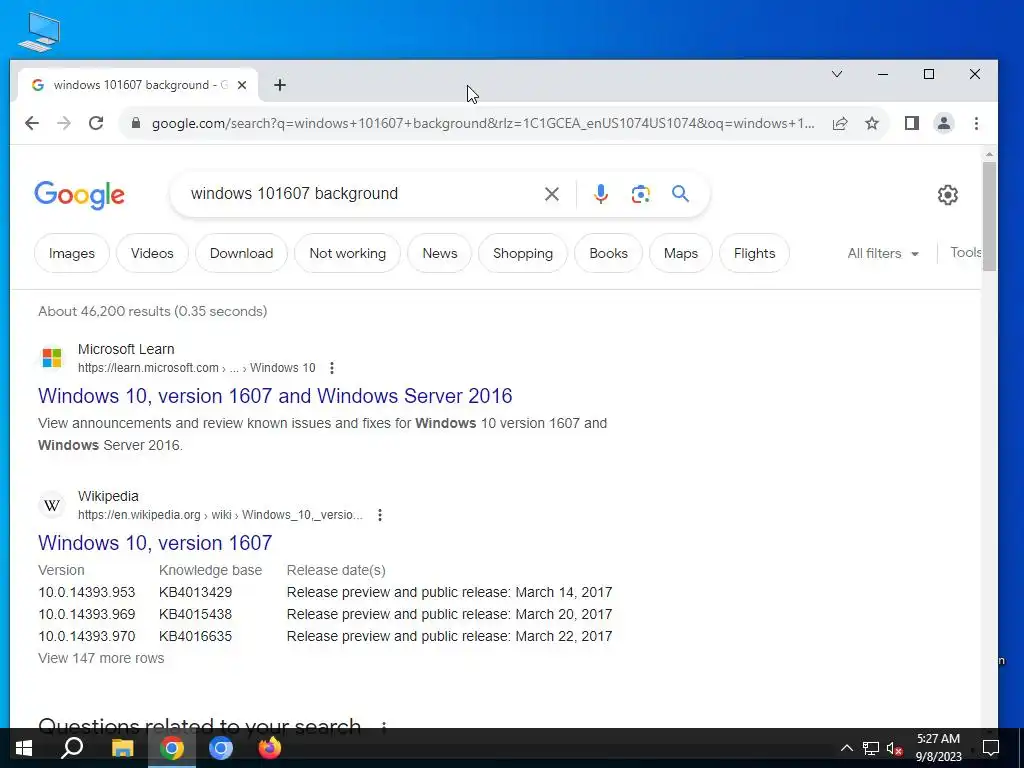Open the notification center icon

coord(991,748)
